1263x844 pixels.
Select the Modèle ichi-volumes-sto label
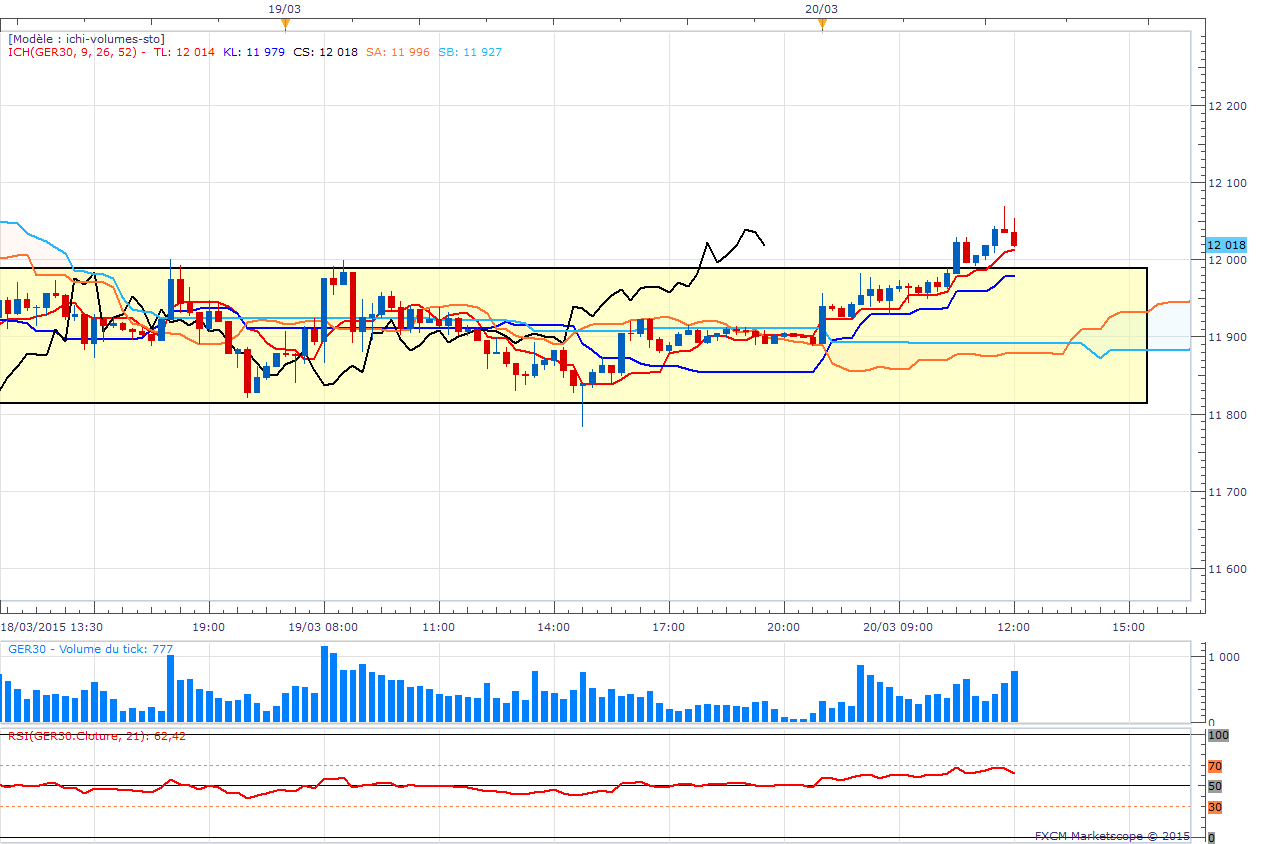pyautogui.click(x=87, y=38)
